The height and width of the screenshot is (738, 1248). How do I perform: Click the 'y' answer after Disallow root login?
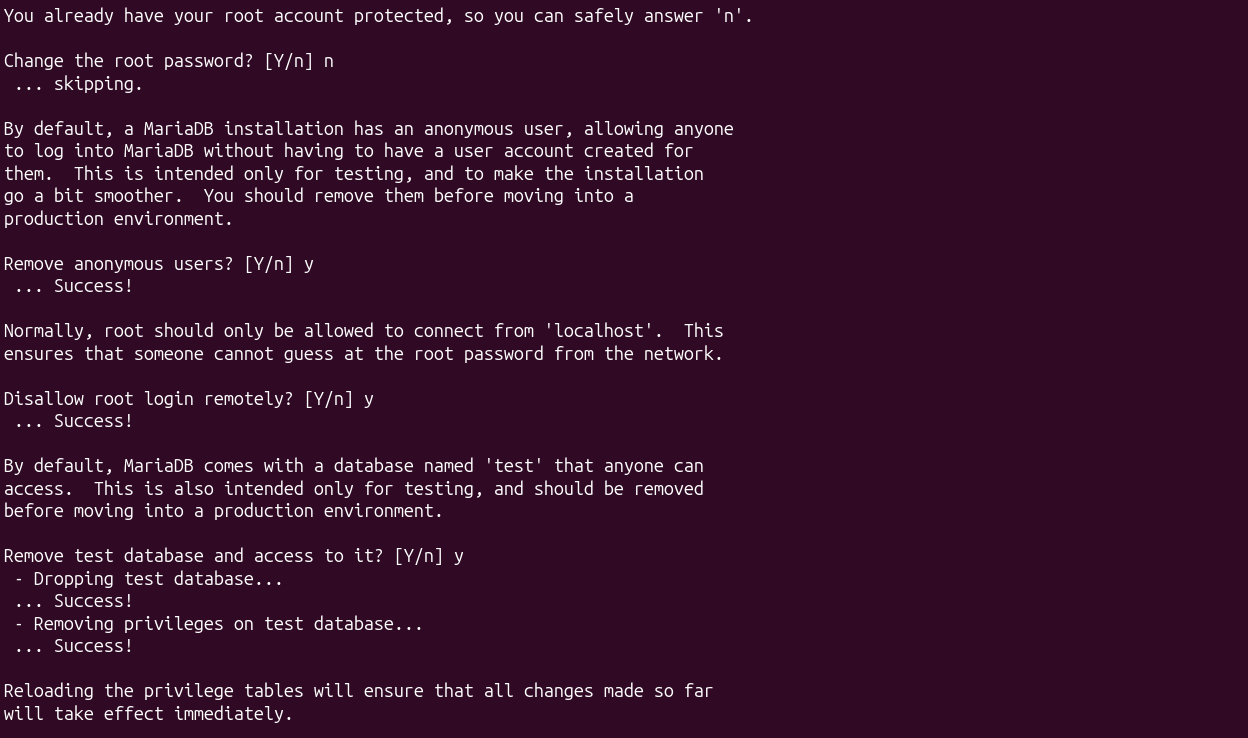(x=369, y=399)
